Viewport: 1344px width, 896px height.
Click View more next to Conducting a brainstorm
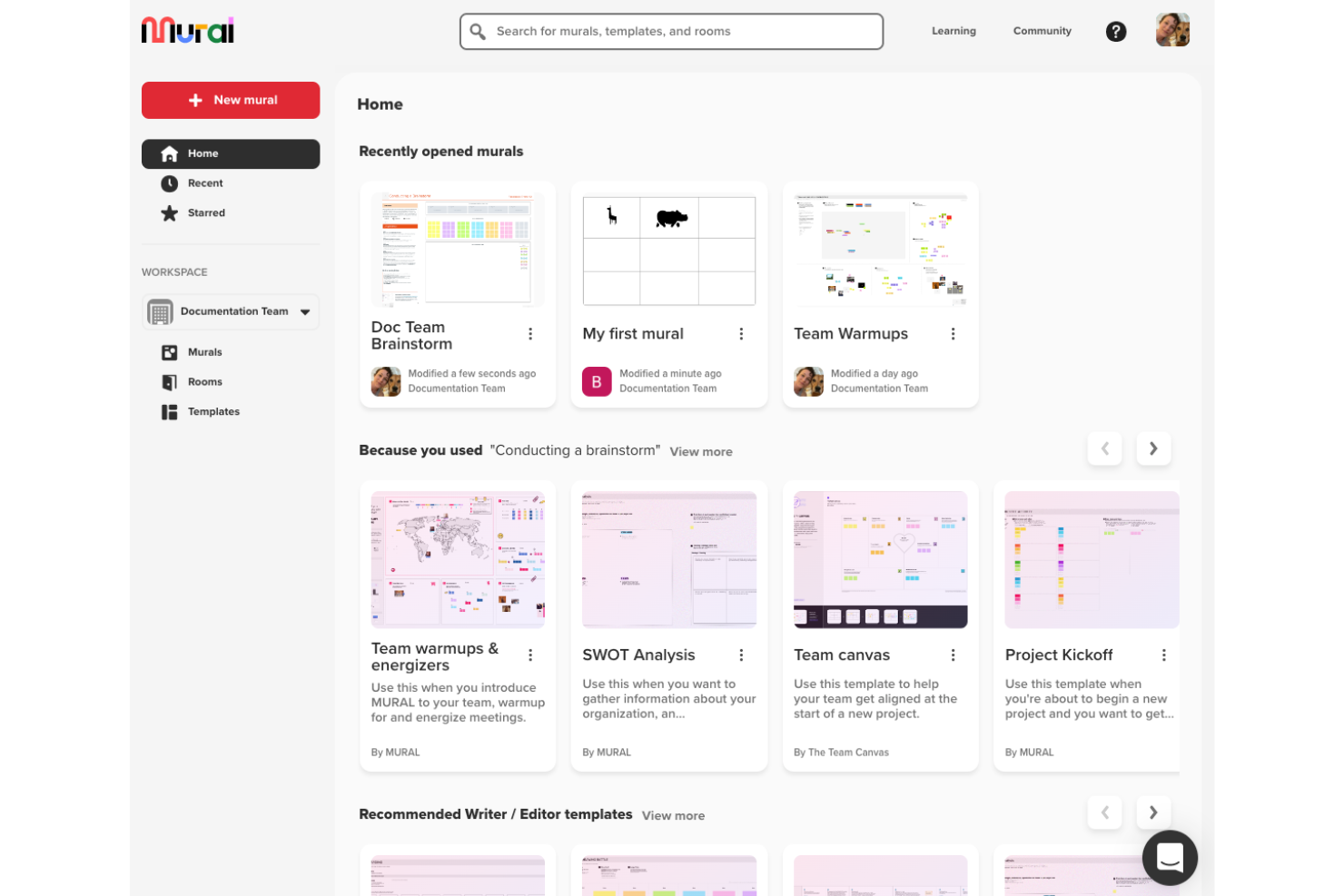(701, 452)
